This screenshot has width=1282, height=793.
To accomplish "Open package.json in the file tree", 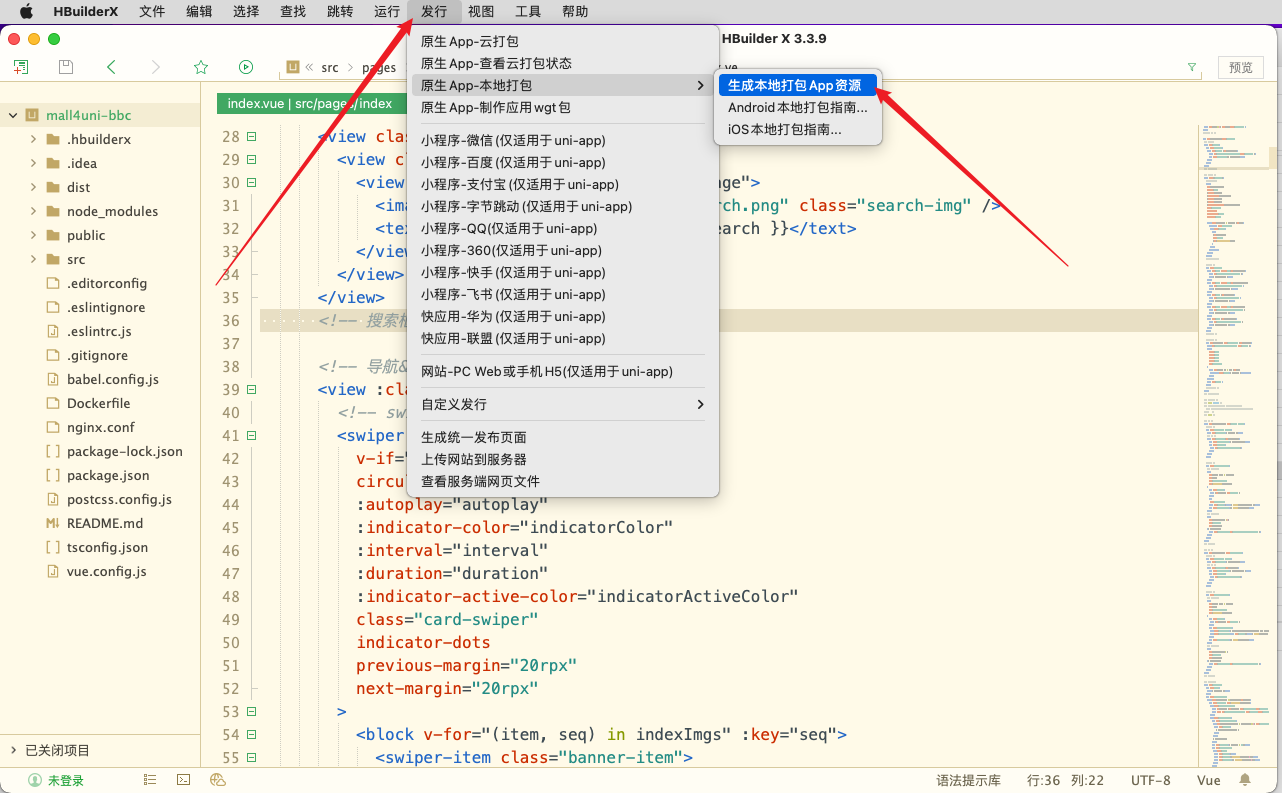I will 108,475.
